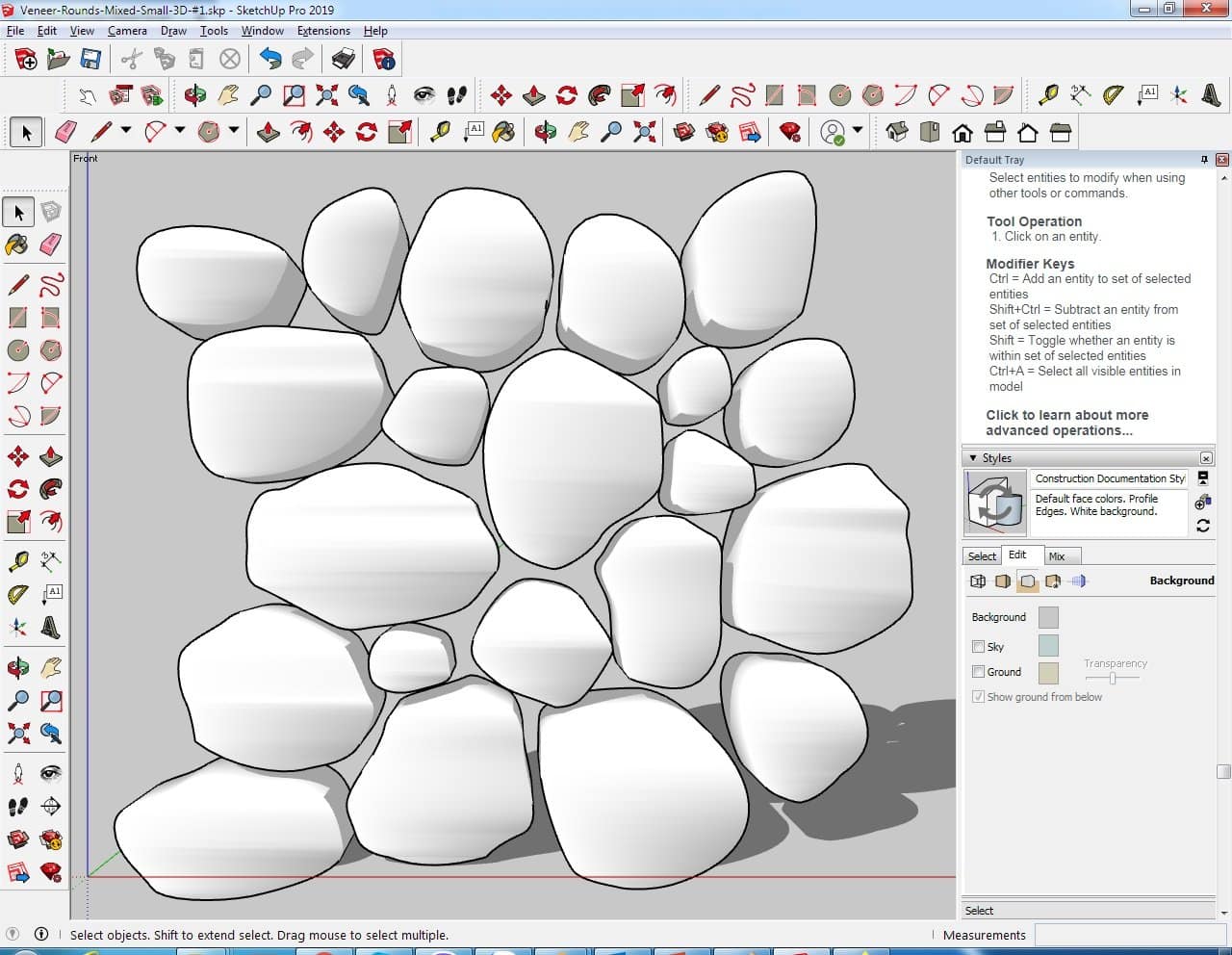Screen dimensions: 1232x955
Task: Click the Print icon in top toolbar
Action: point(344,60)
